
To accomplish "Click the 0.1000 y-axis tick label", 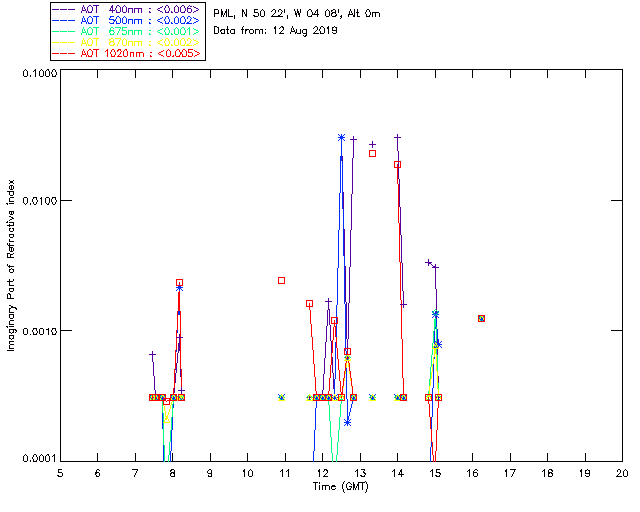I will click(x=36, y=74).
